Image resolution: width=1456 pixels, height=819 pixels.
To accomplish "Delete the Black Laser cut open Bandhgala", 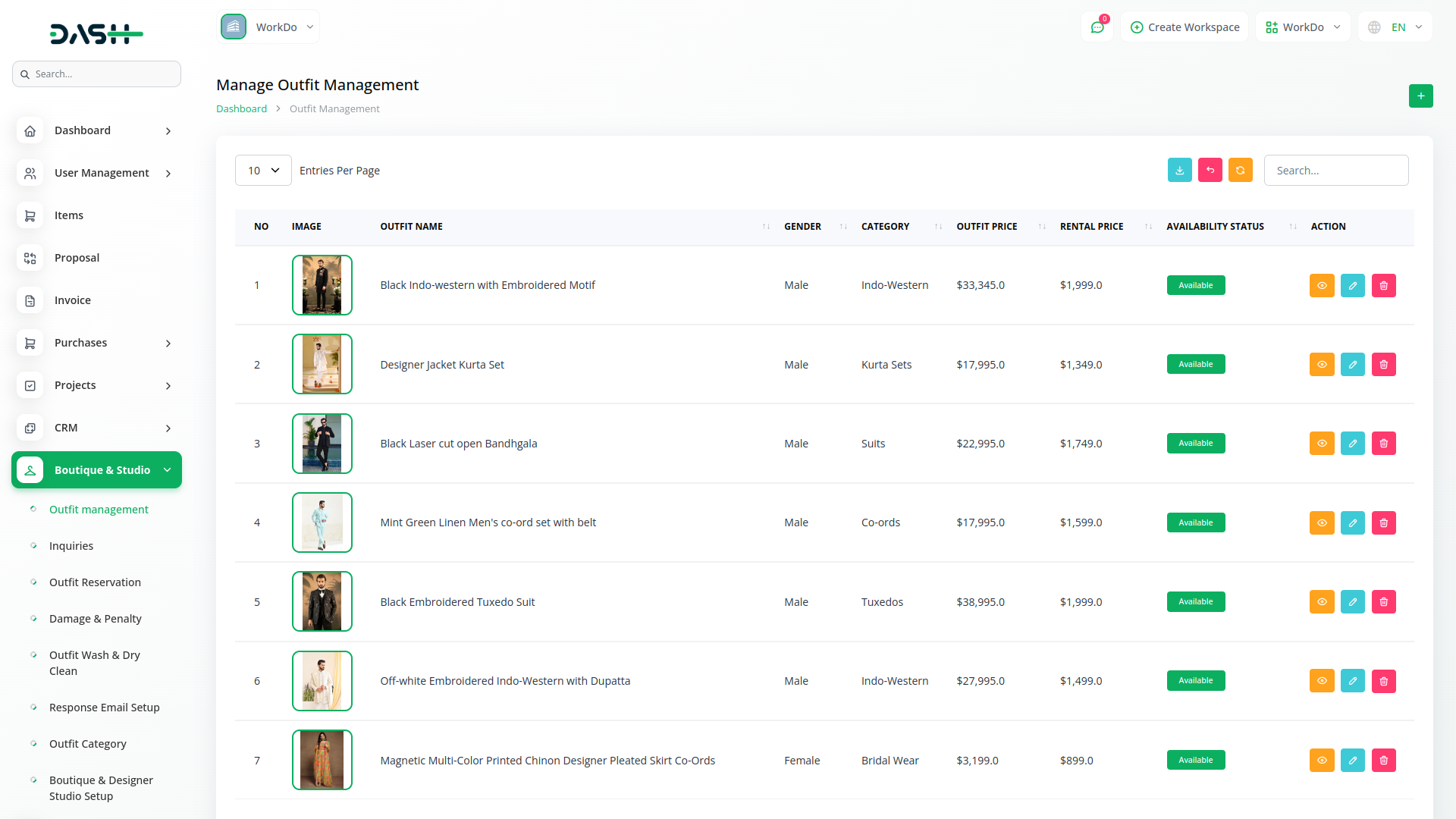I will point(1383,444).
